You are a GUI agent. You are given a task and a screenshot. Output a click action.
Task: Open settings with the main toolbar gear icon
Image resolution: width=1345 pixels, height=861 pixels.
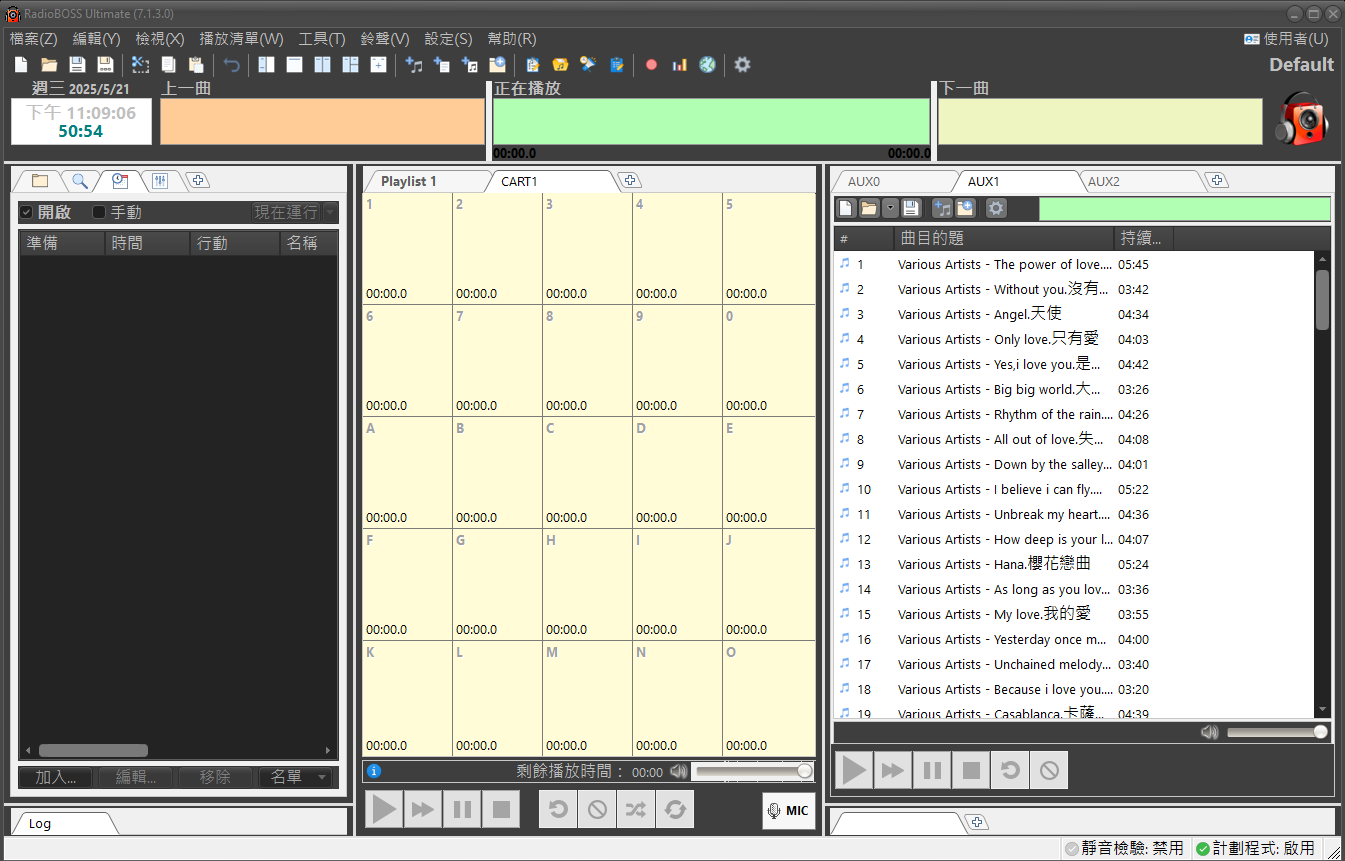742,65
